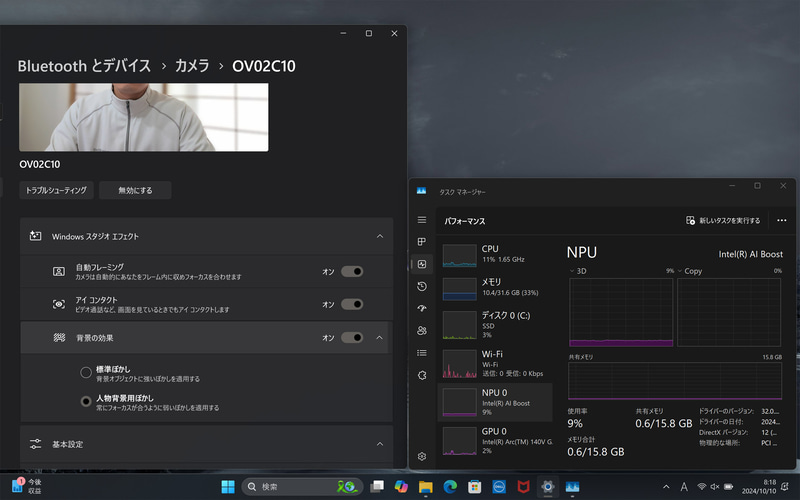The width and height of the screenshot is (800, 500).
Task: Go to Bluetooth とデバイス breadcrumb
Action: pyautogui.click(x=84, y=66)
